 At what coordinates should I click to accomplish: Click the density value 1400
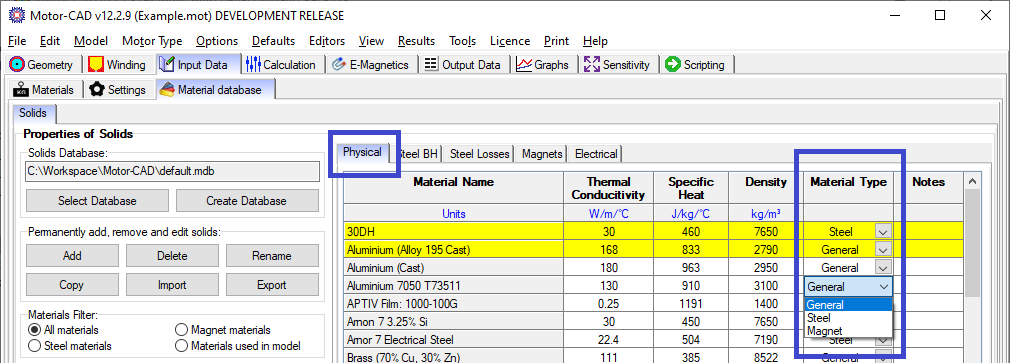[766, 303]
